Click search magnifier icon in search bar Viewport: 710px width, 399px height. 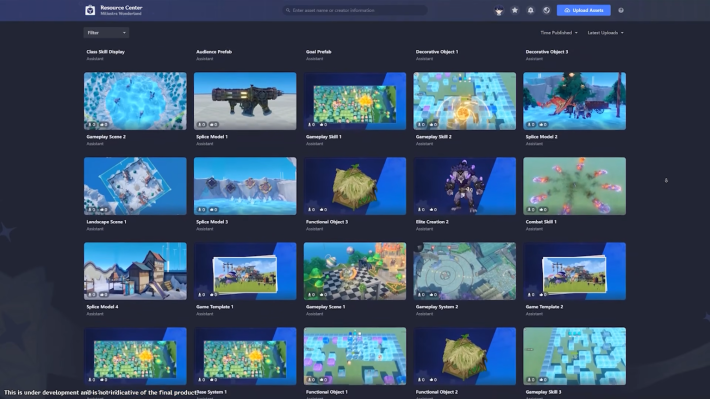click(288, 10)
